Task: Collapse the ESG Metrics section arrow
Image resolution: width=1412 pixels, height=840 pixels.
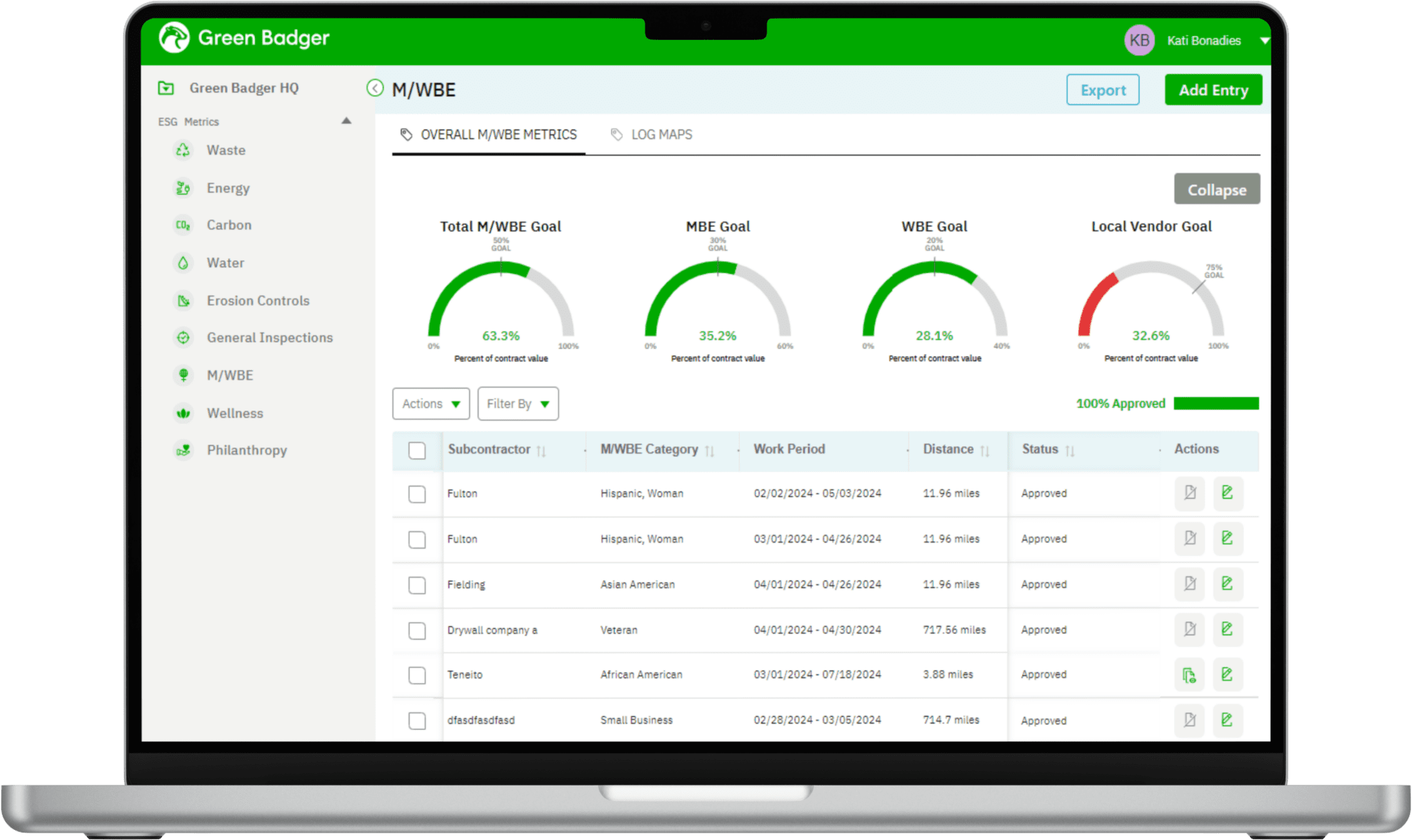Action: coord(346,121)
